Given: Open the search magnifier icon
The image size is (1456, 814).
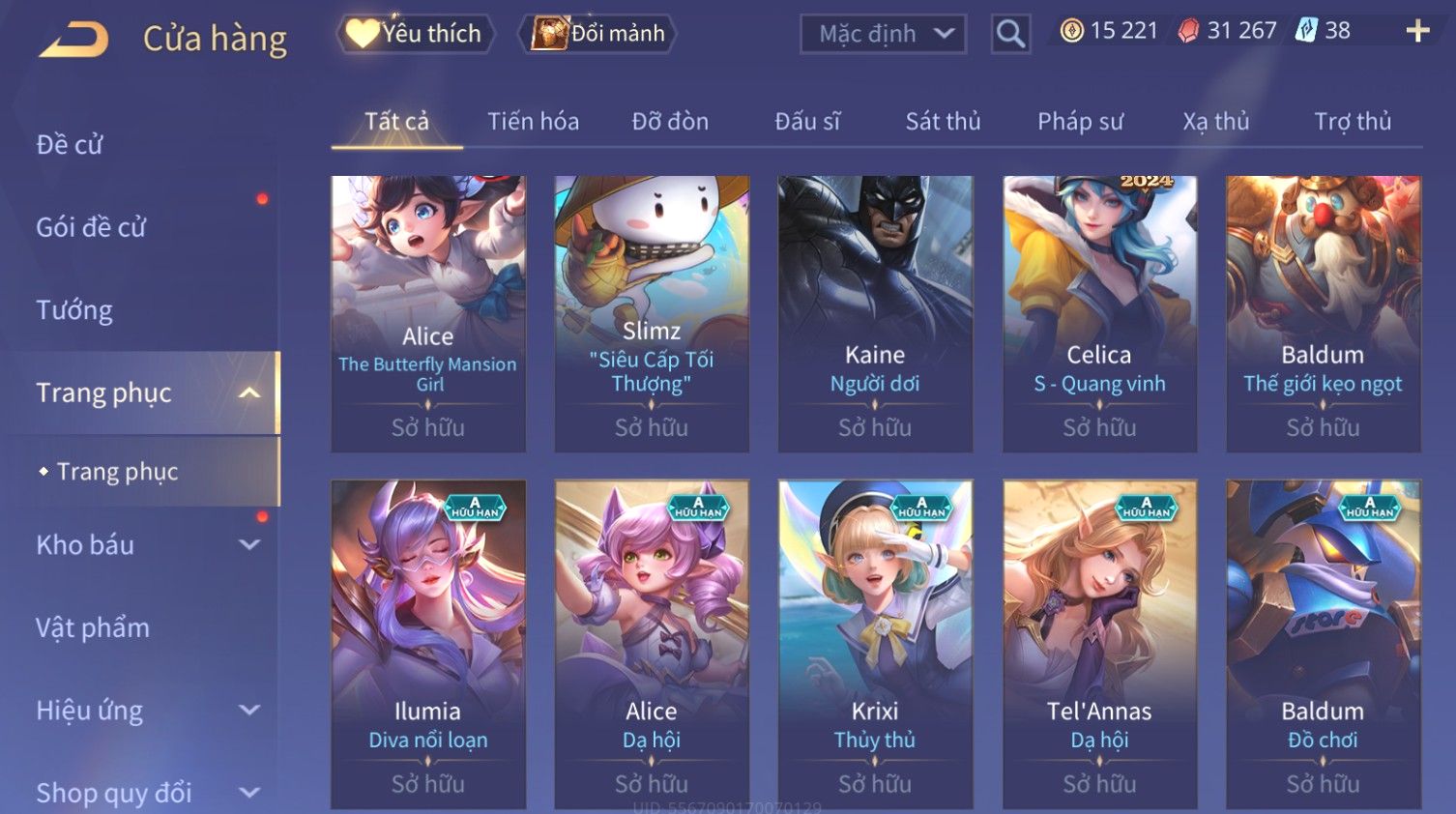Looking at the screenshot, I should pos(1010,34).
